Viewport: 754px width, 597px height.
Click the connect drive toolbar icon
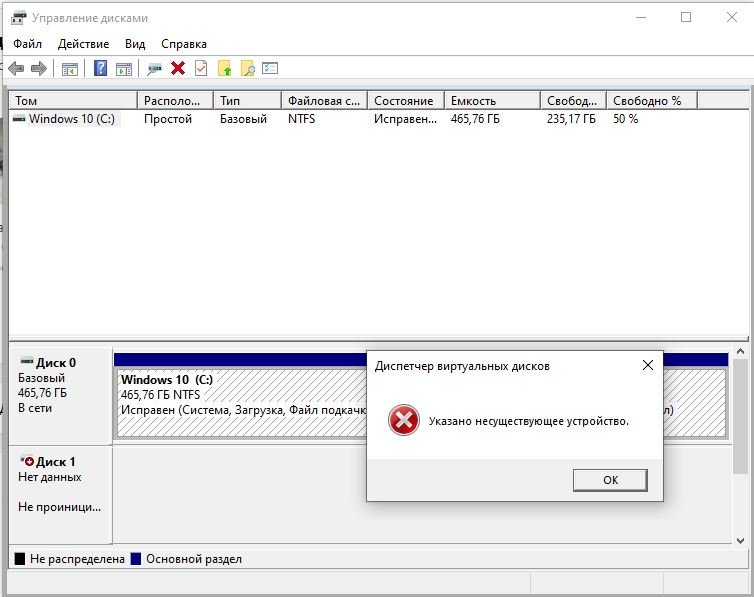[154, 69]
